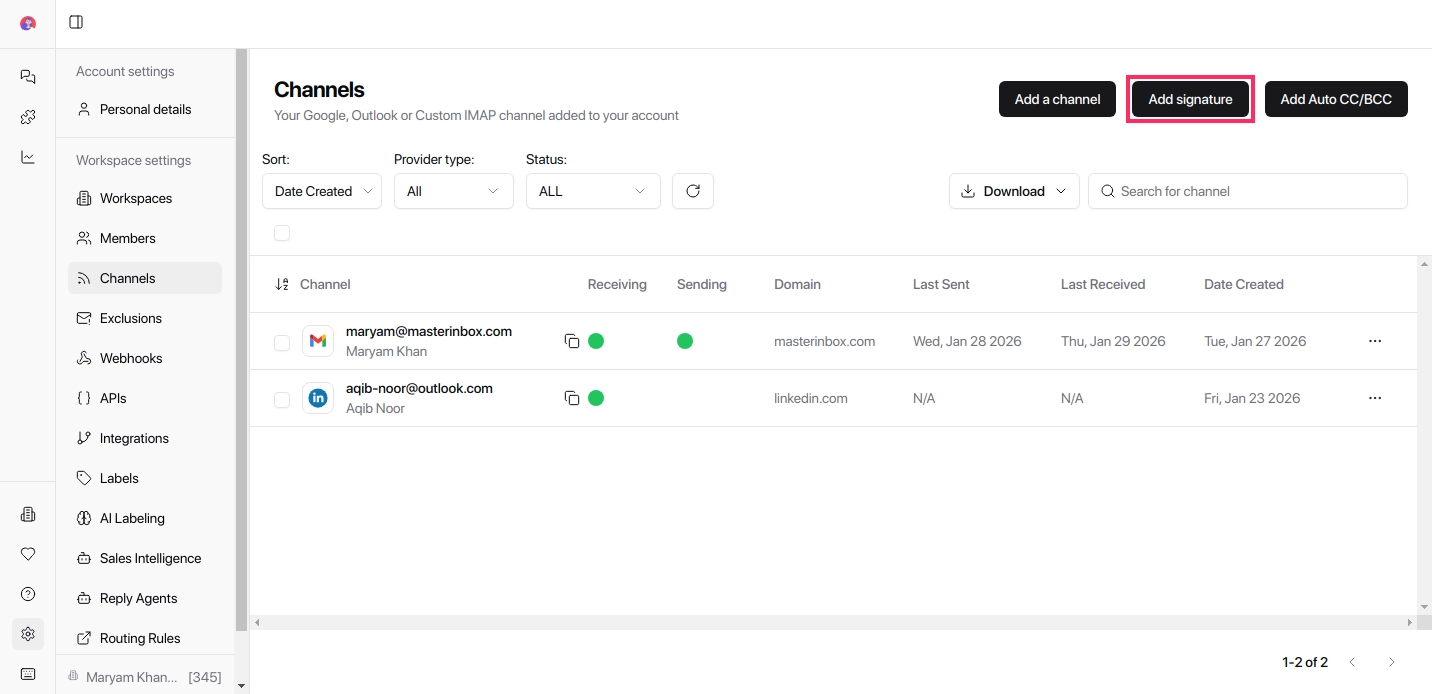1432x694 pixels.
Task: Open the help question mark icon
Action: pyautogui.click(x=28, y=594)
